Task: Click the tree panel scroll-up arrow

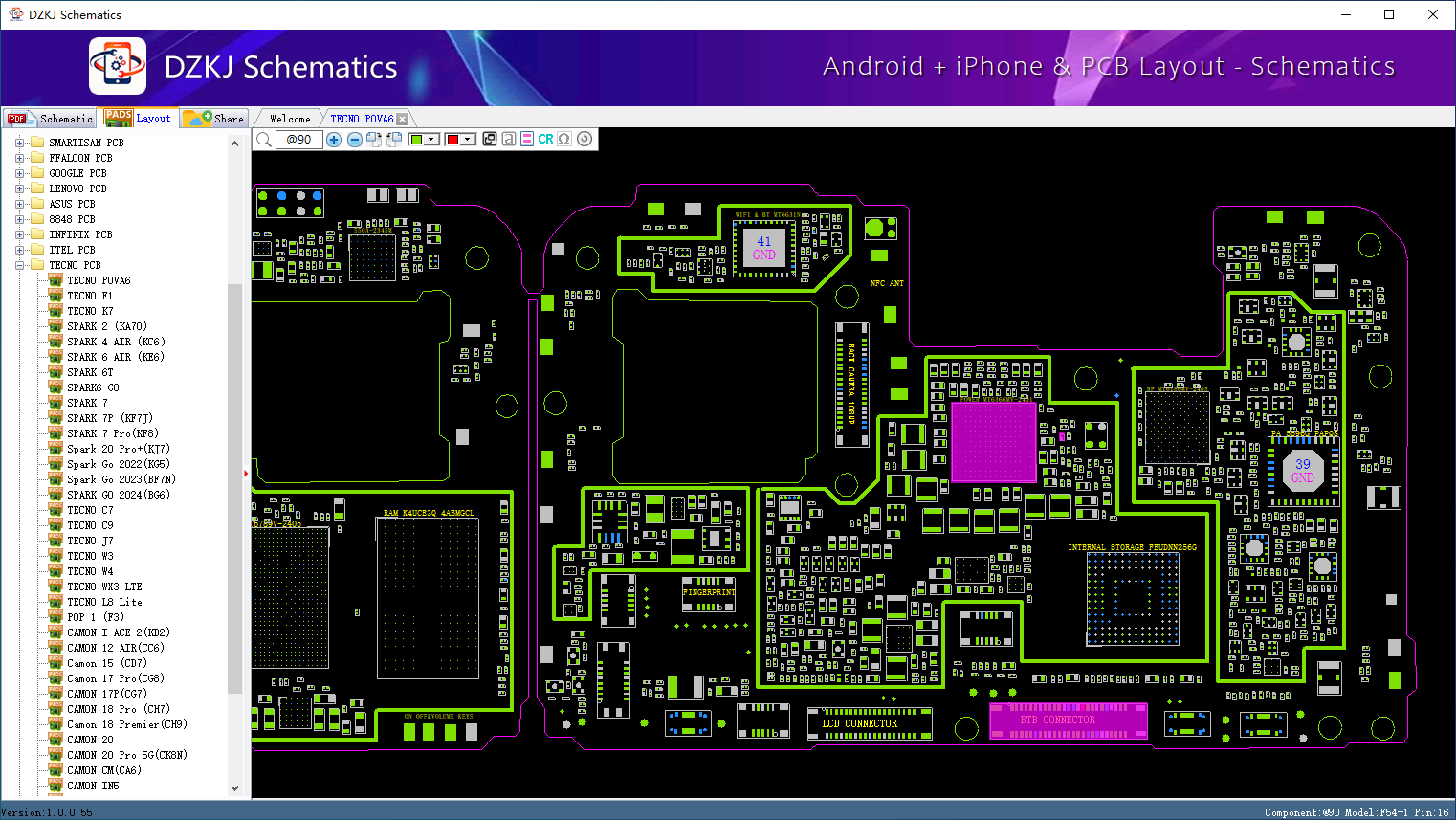Action: (x=235, y=144)
